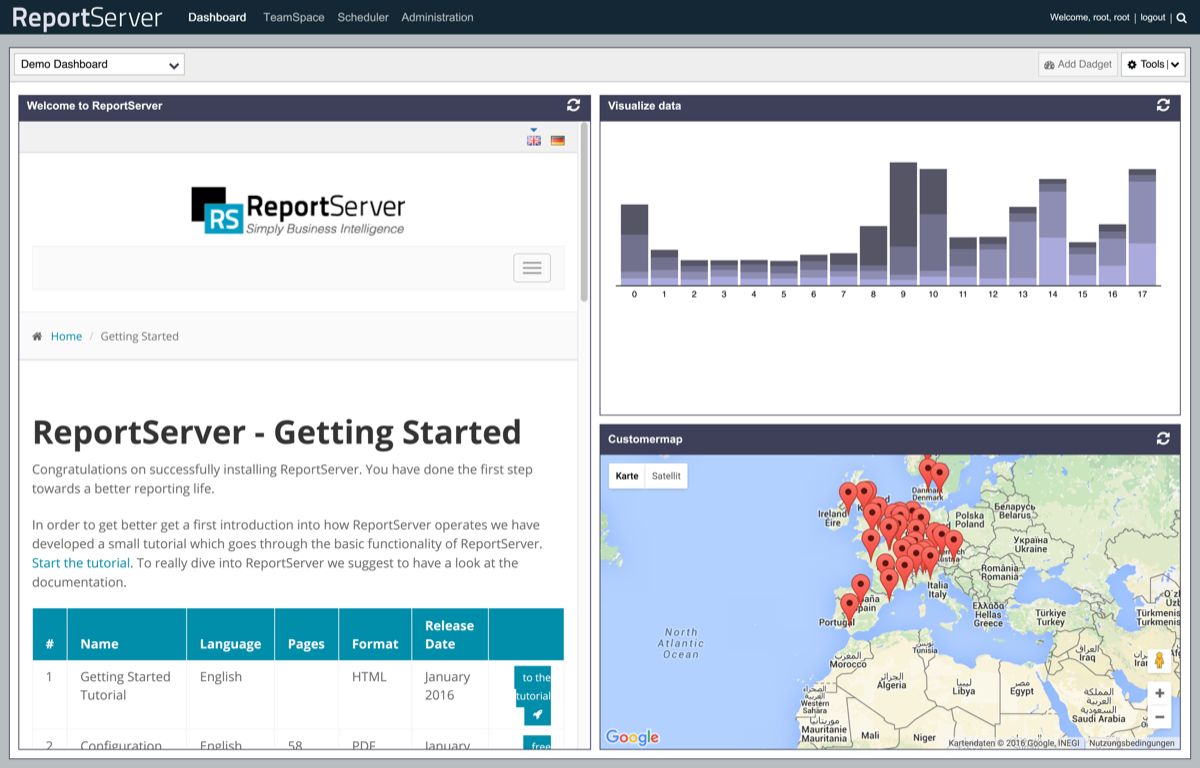
Task: Click the rocket icon in the tutorial button
Action: coord(538,714)
